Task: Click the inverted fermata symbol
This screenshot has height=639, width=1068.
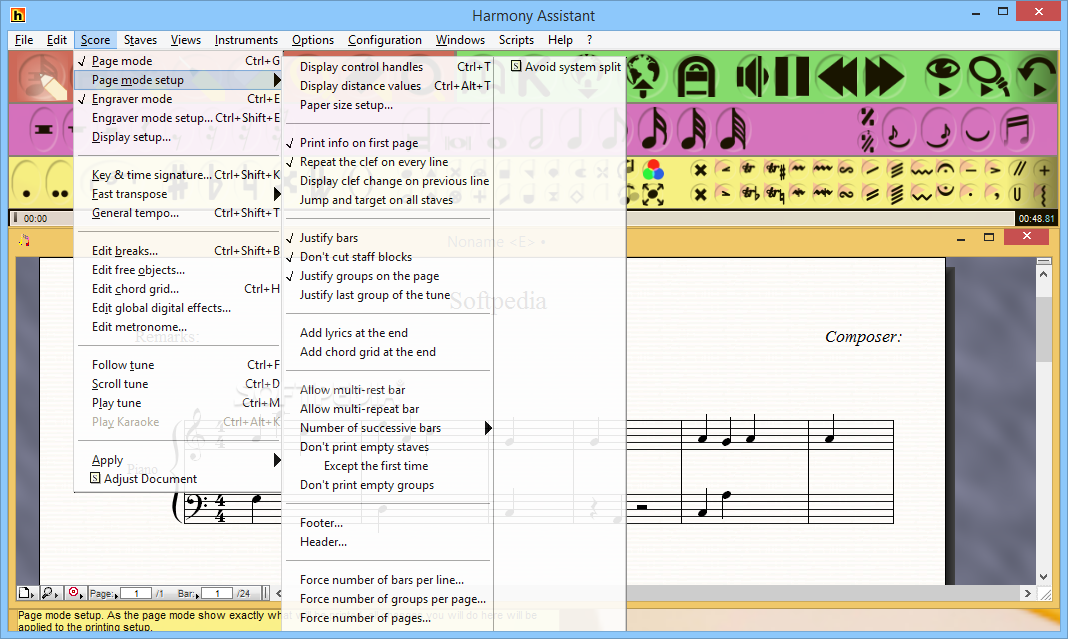Action: tap(945, 193)
